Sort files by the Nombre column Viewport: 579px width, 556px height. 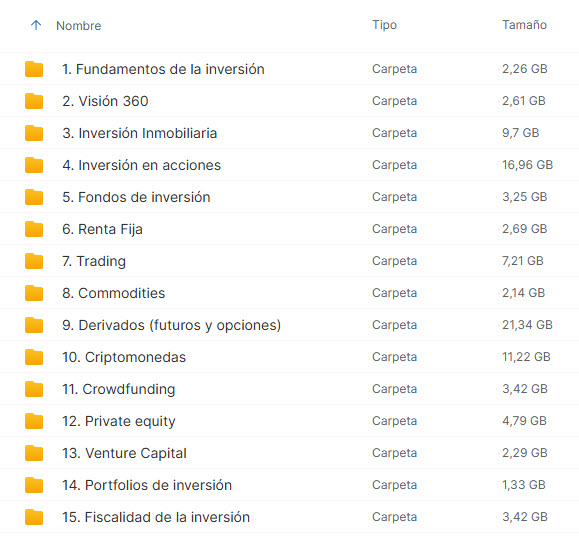pyautogui.click(x=79, y=25)
